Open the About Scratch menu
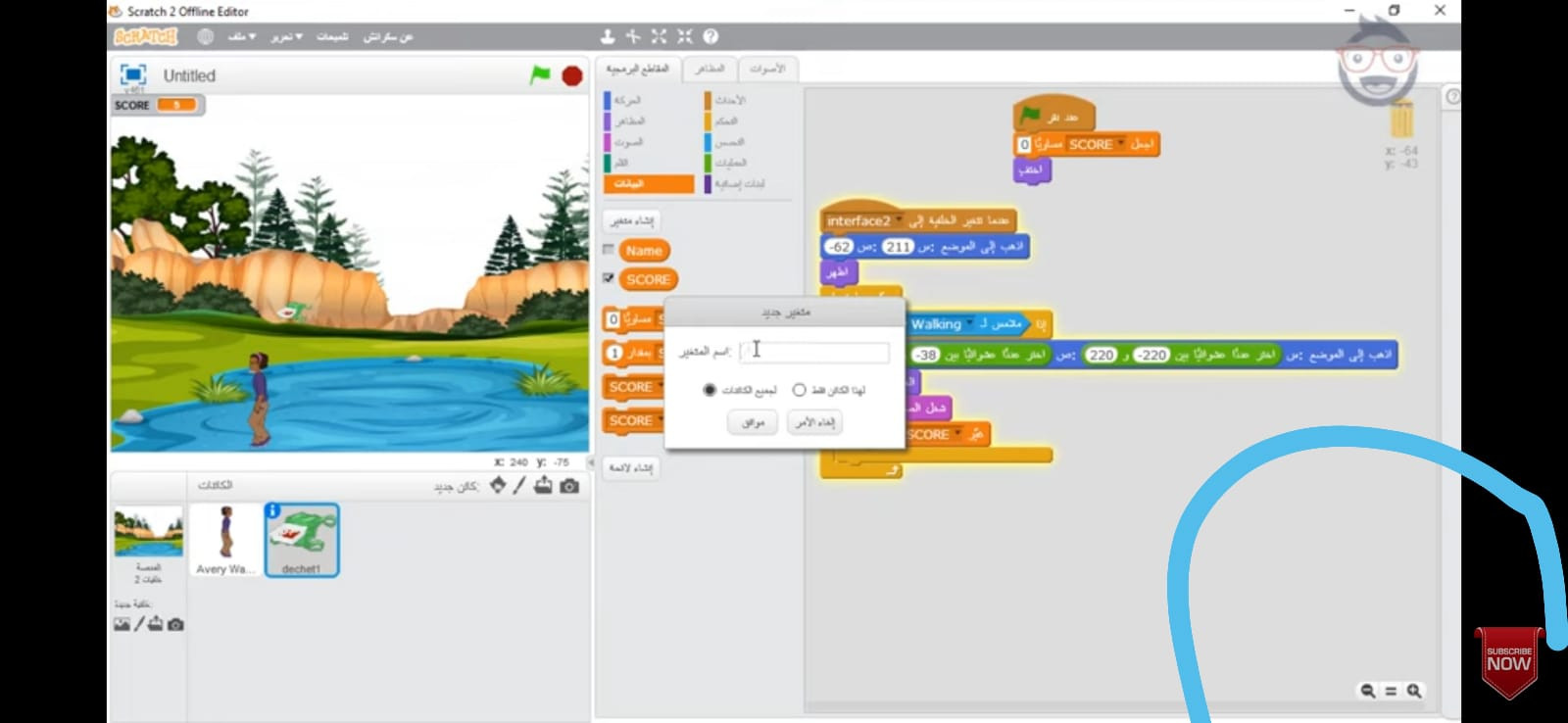Viewport: 1568px width, 723px height. (x=388, y=36)
